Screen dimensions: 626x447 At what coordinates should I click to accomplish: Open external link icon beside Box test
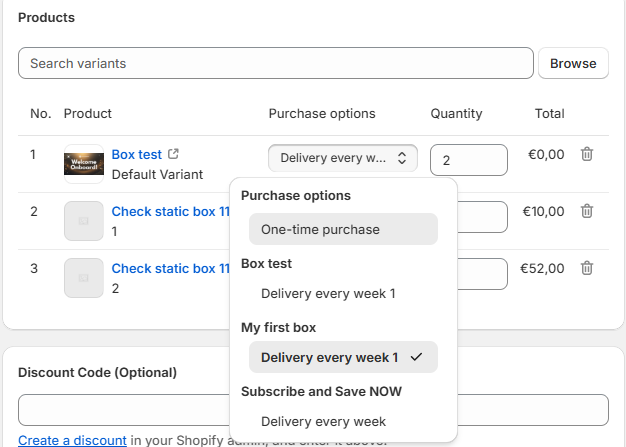click(x=173, y=154)
